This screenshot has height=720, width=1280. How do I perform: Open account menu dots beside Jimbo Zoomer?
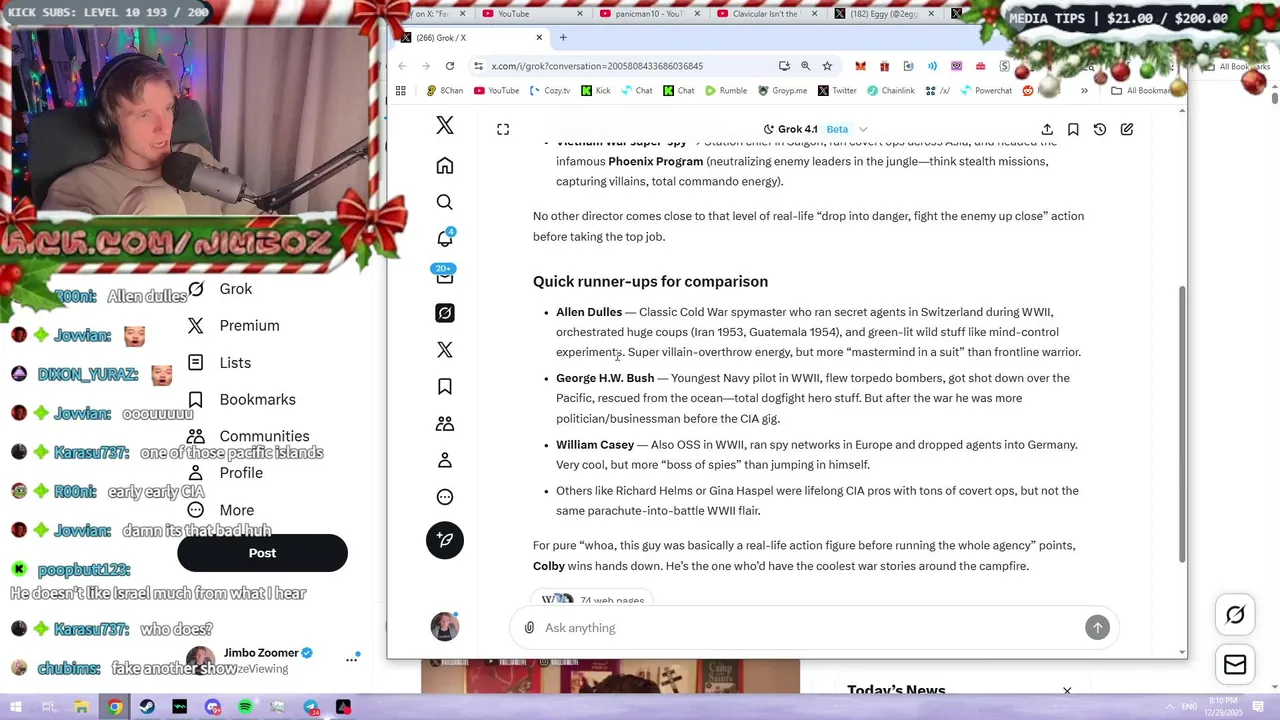click(351, 659)
